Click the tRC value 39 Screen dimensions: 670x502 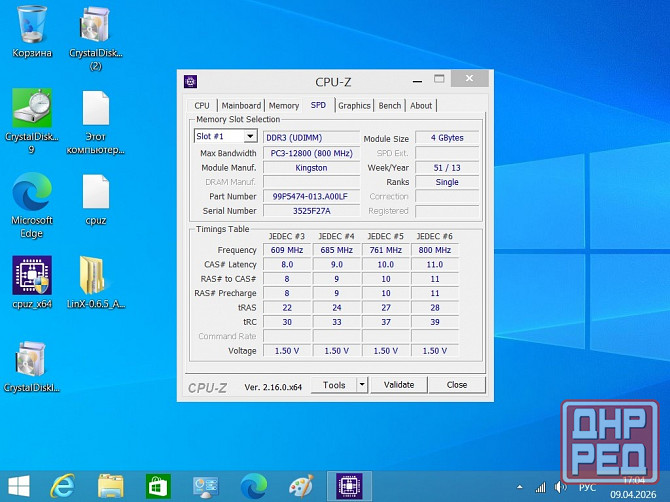[435, 322]
